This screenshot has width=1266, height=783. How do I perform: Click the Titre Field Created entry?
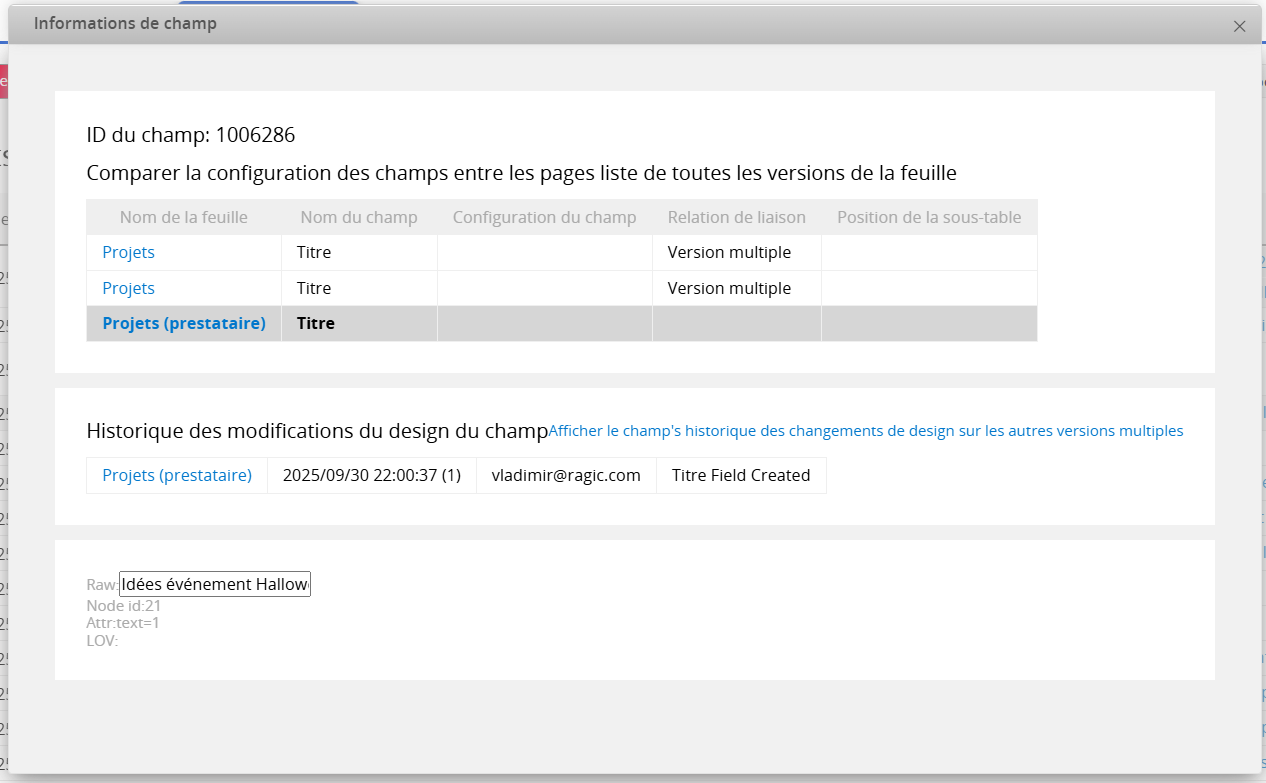(x=740, y=475)
